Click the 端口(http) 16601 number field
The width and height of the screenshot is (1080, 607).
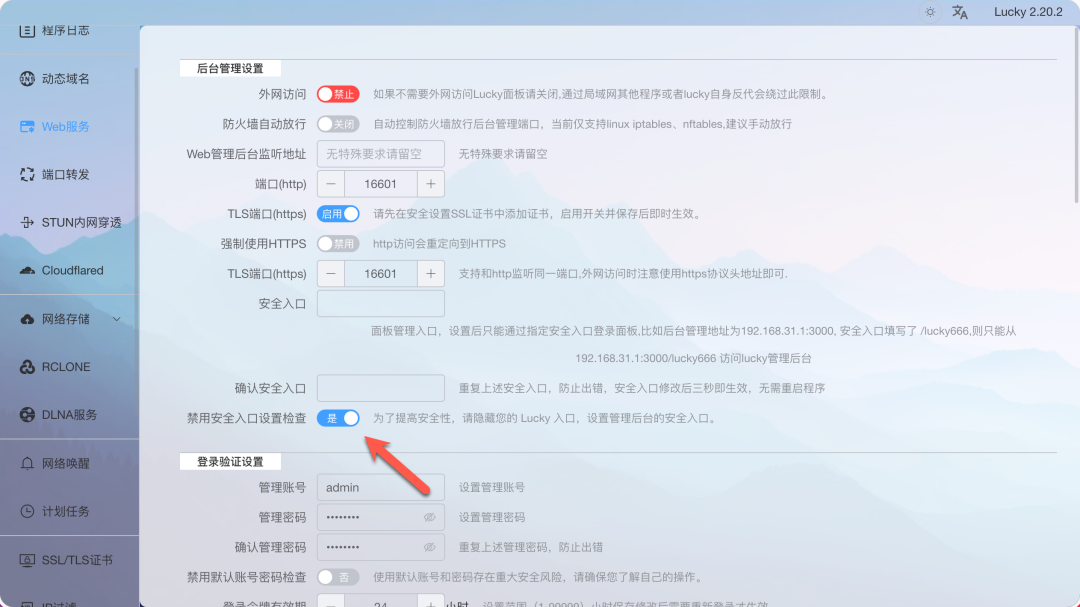380,184
